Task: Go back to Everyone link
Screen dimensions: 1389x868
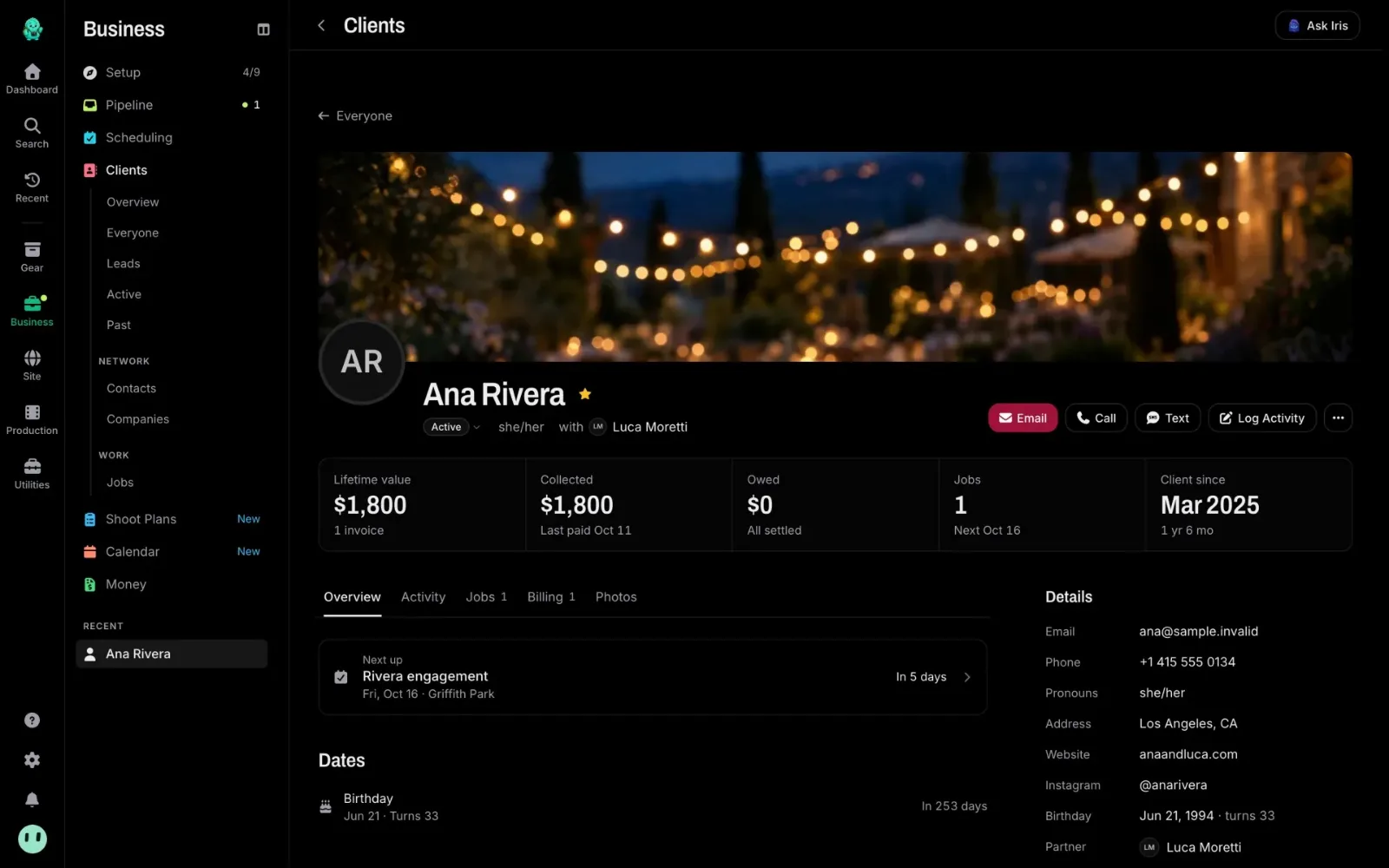Action: [355, 115]
